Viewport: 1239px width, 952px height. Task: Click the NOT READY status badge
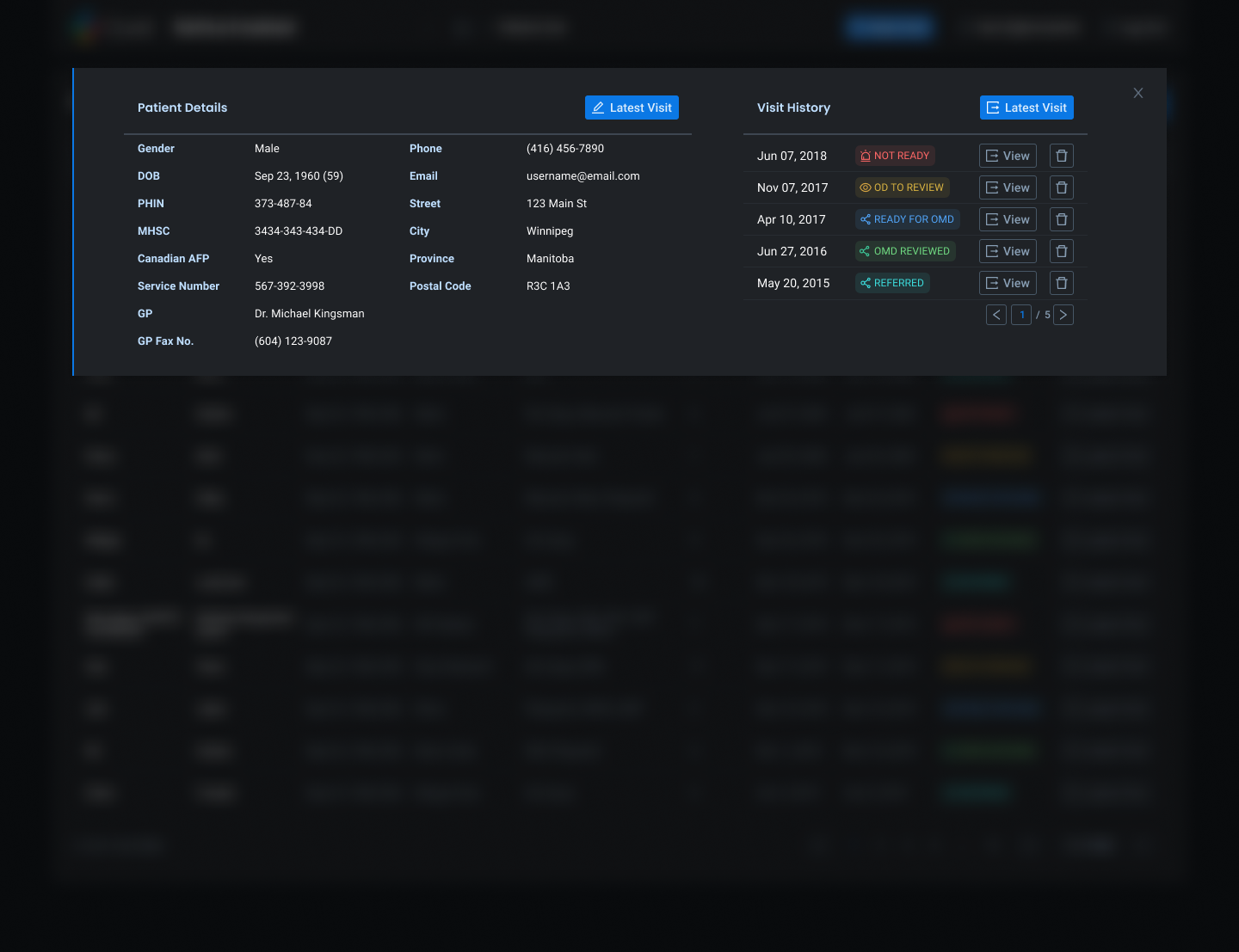(x=895, y=156)
